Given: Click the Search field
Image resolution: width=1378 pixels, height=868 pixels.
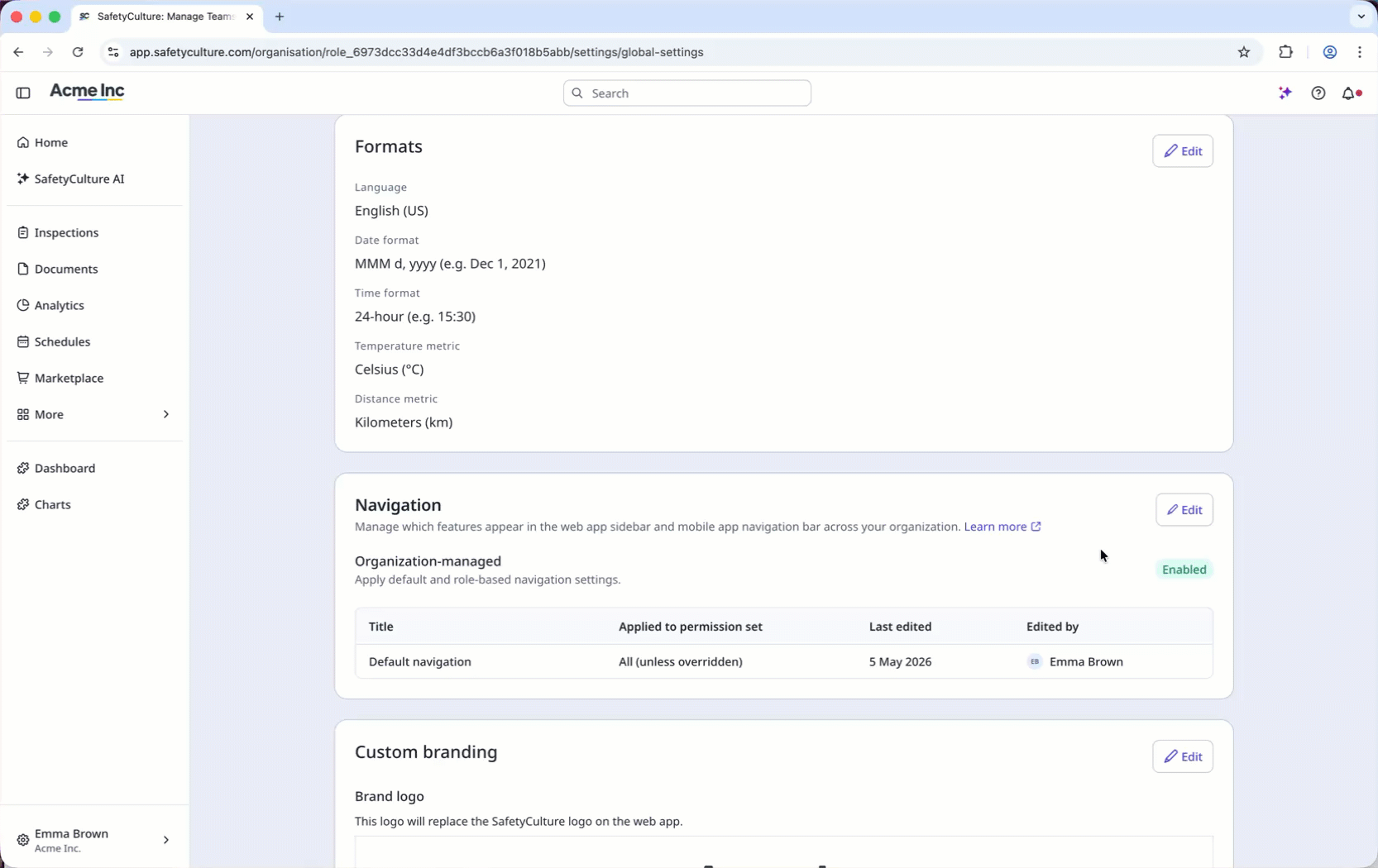Looking at the screenshot, I should (x=687, y=93).
